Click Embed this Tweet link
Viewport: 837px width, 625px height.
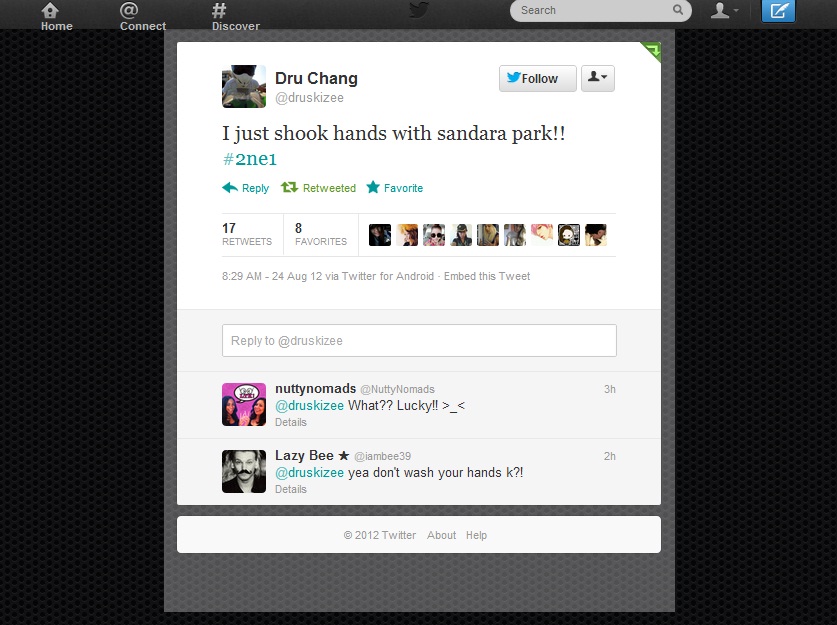tap(487, 276)
